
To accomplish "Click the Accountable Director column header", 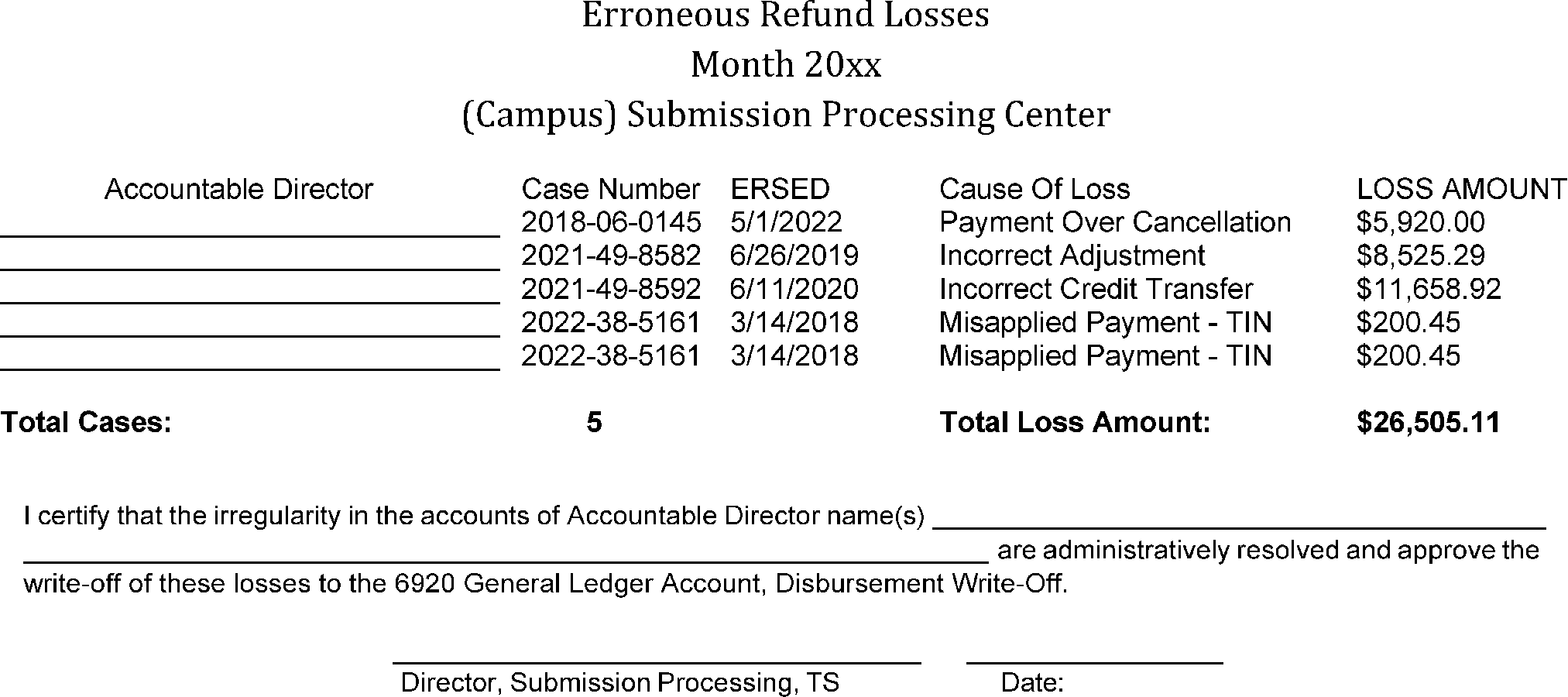I will tap(238, 189).
